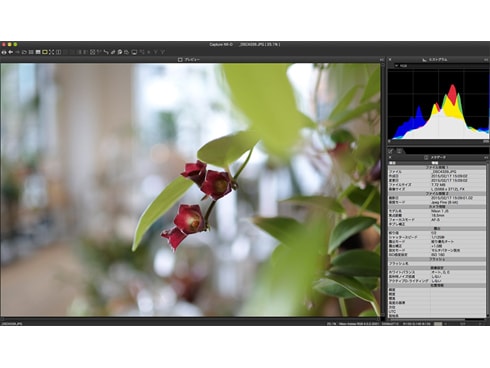The image size is (490, 368).
Task: Collapse the histogram panel using header arrows
Action: coord(486,60)
